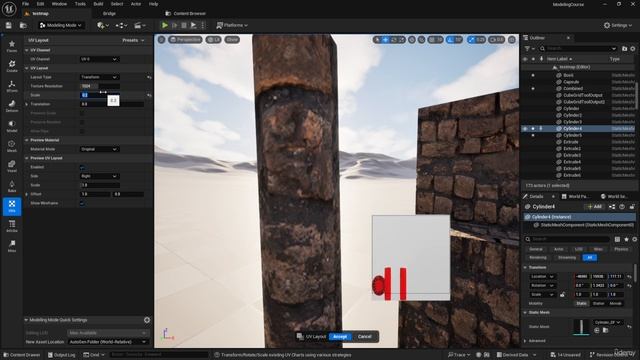Cancel the UV Layout tool
This screenshot has width=640, height=360.
(364, 337)
